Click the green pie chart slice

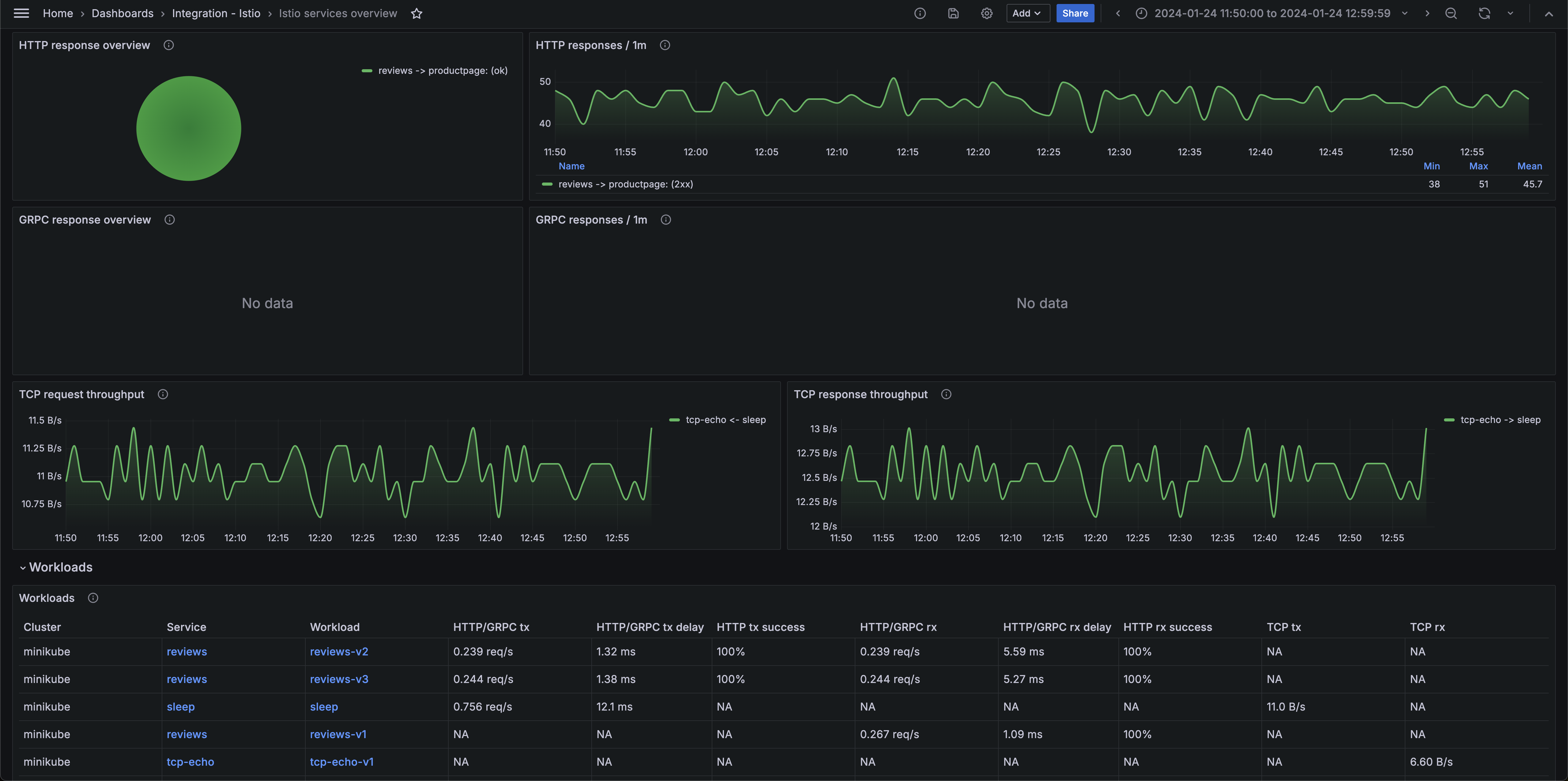click(x=189, y=128)
